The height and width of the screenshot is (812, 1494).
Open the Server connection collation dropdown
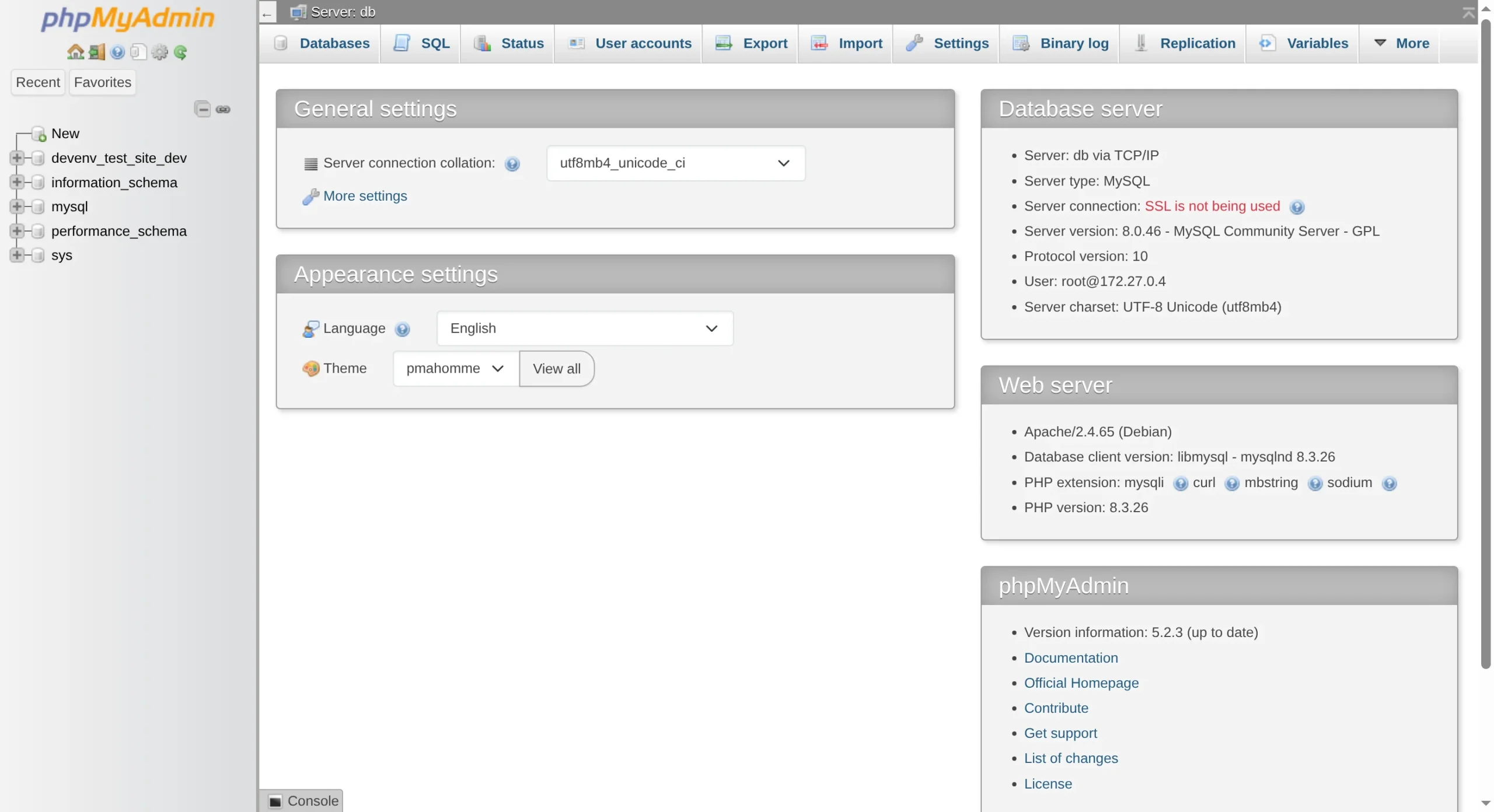[675, 163]
